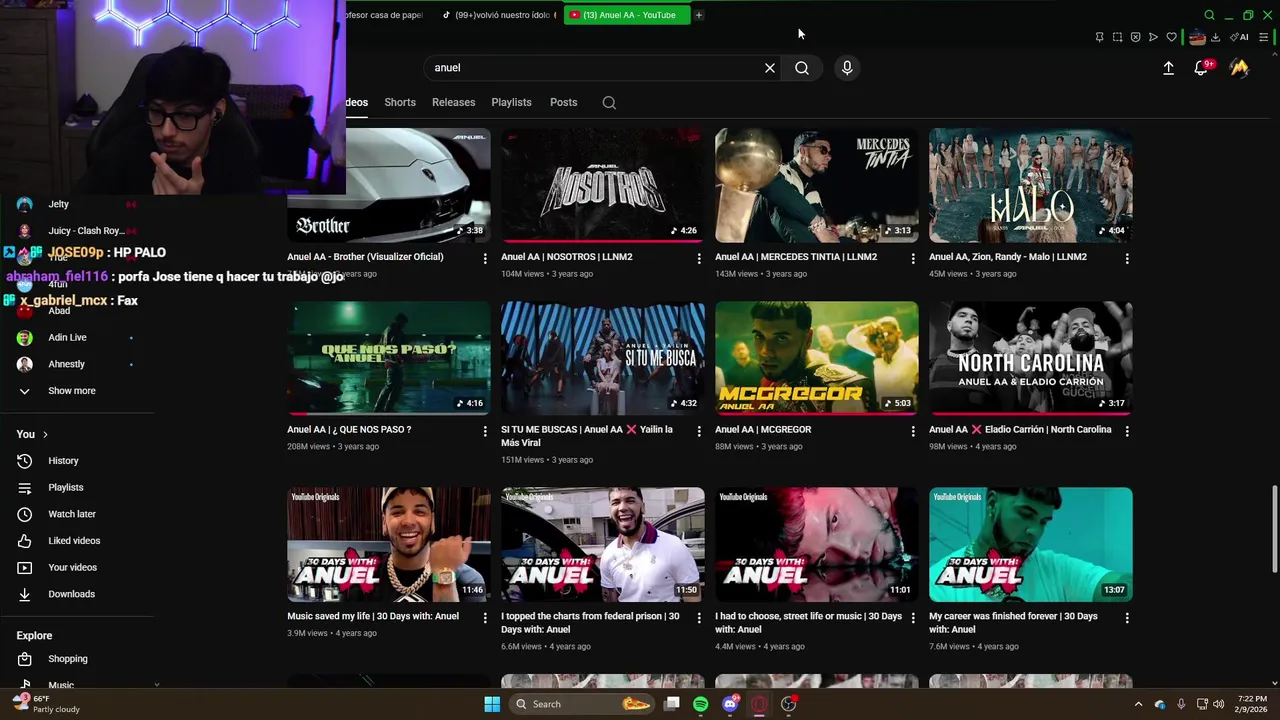Open browser easy setup menu icon

[x=1264, y=37]
